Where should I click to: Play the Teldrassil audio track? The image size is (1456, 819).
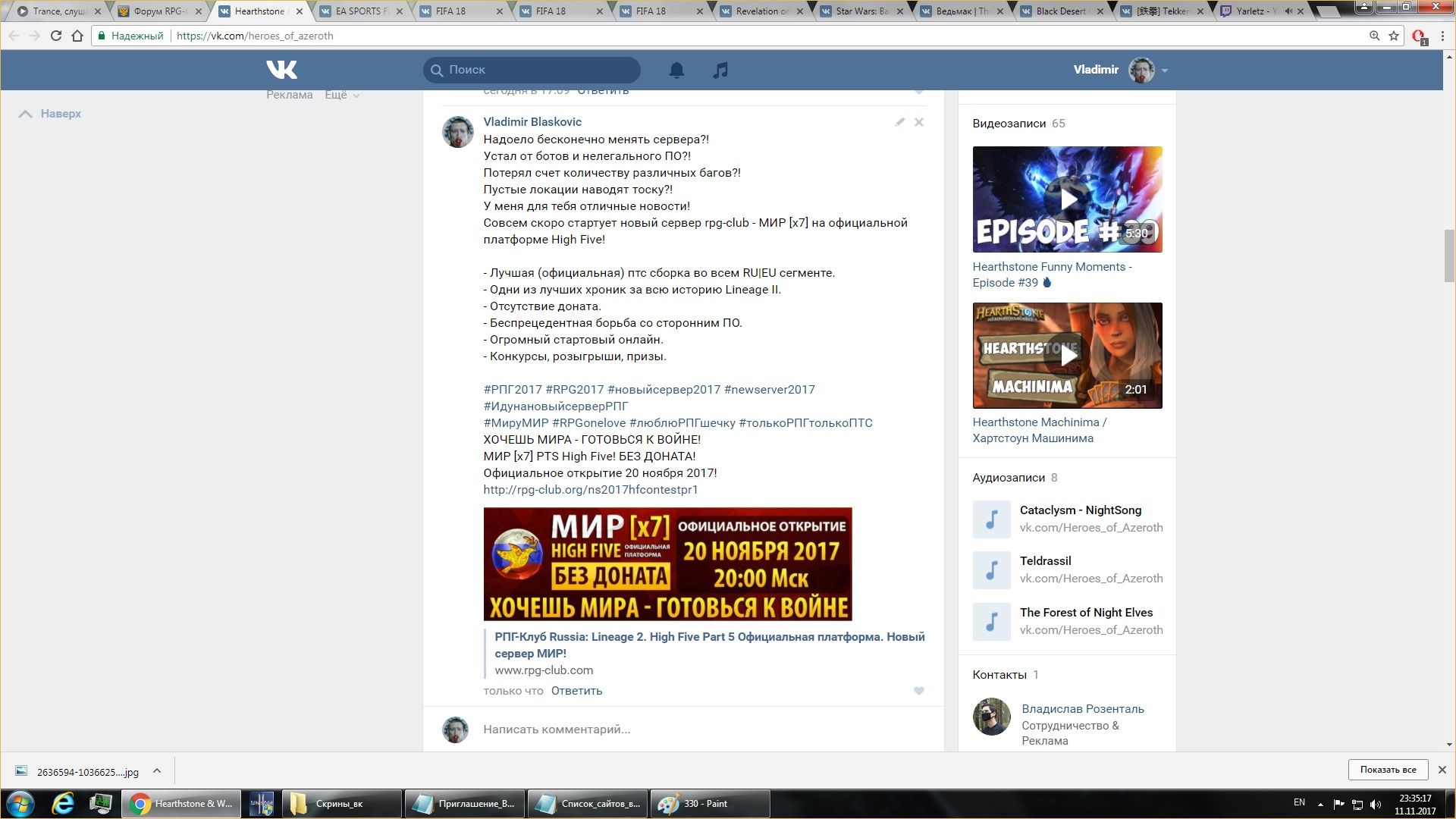coord(991,570)
